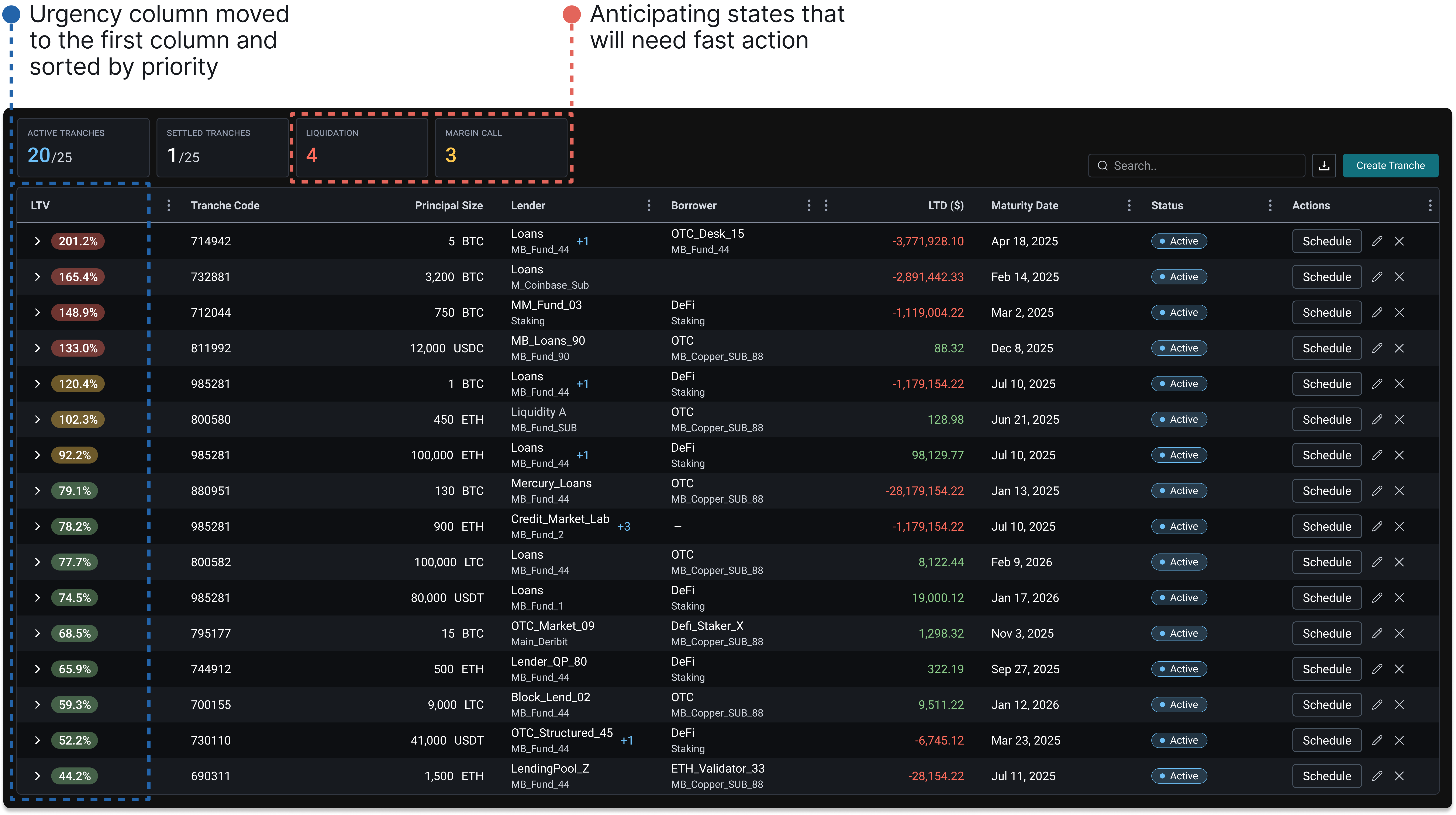The width and height of the screenshot is (1456, 815).
Task: Expand the 44.2% LTV row
Action: tap(37, 776)
